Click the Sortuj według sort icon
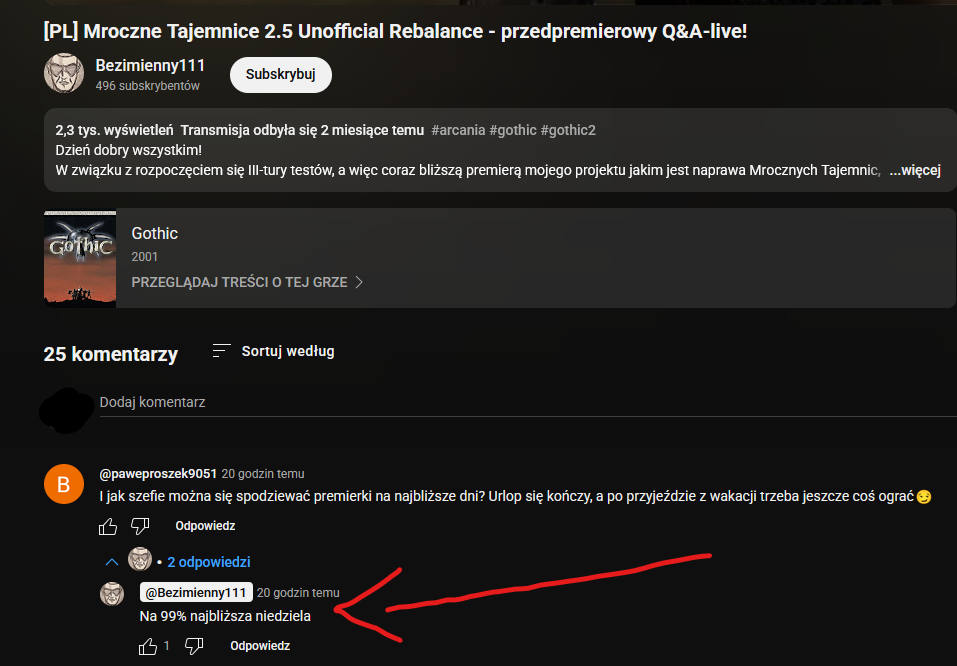Viewport: 957px width, 666px height. 222,351
